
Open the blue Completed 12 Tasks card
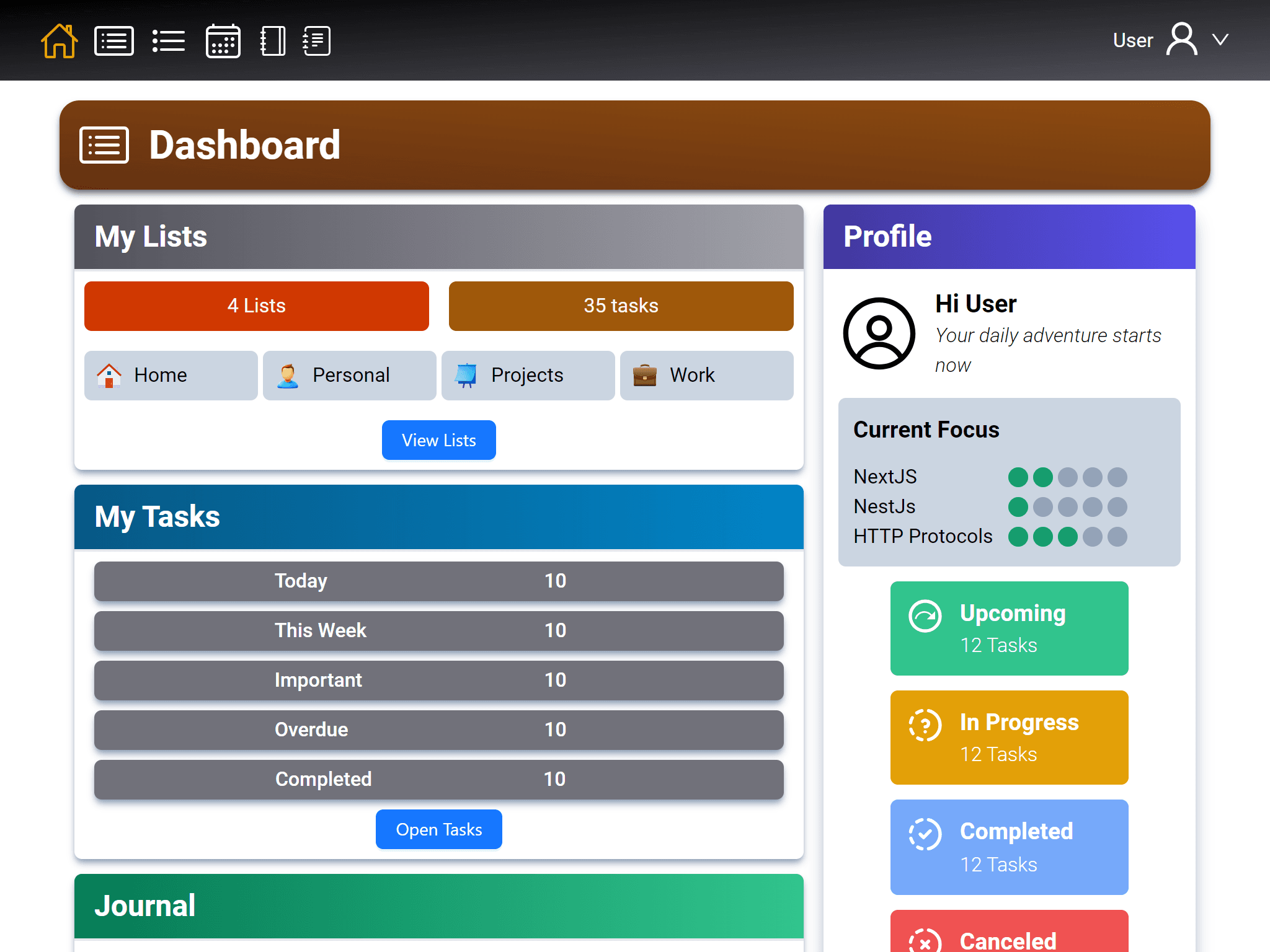(x=1010, y=847)
